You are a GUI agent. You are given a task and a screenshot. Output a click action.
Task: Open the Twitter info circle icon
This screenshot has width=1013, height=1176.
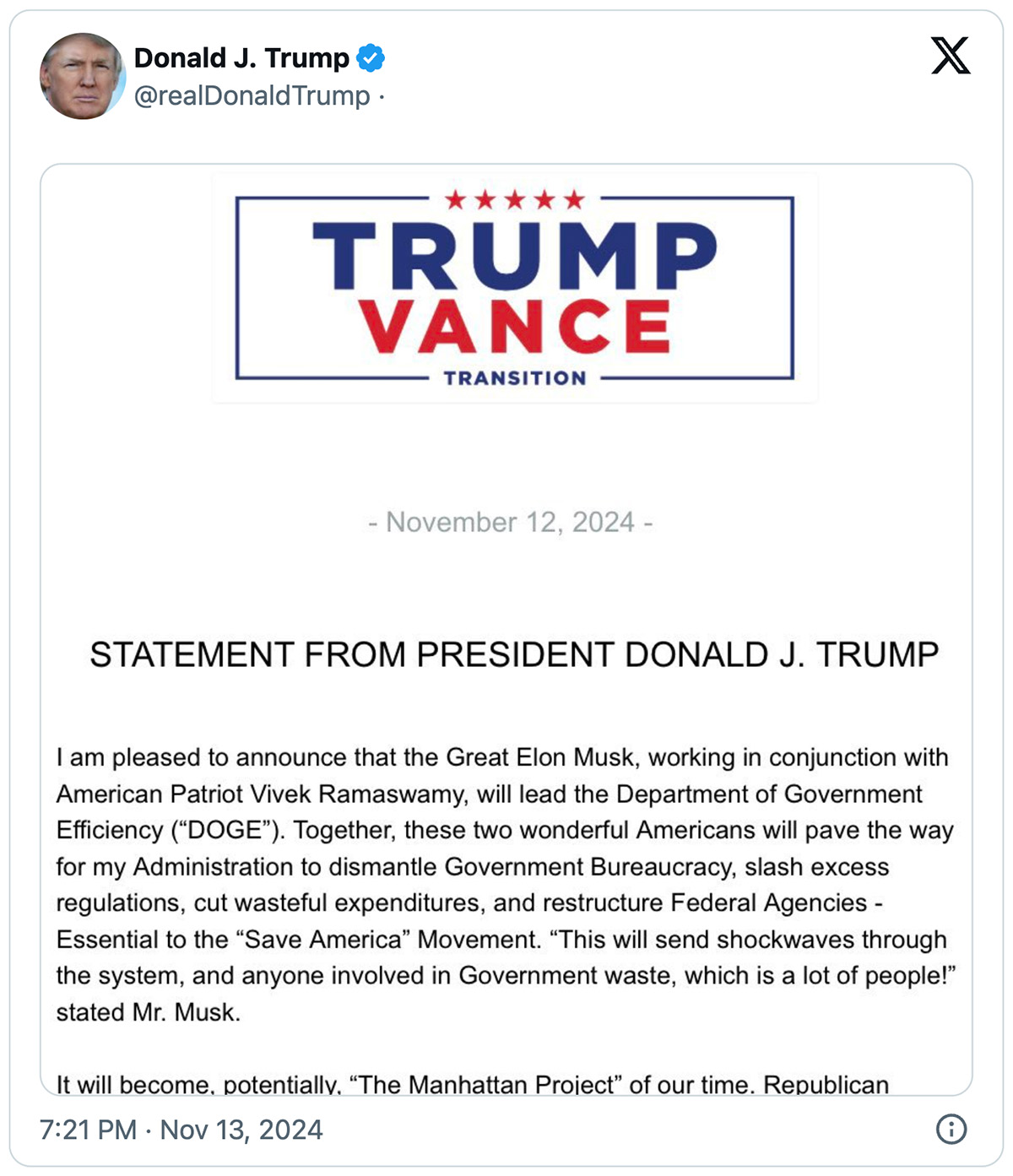click(951, 1129)
